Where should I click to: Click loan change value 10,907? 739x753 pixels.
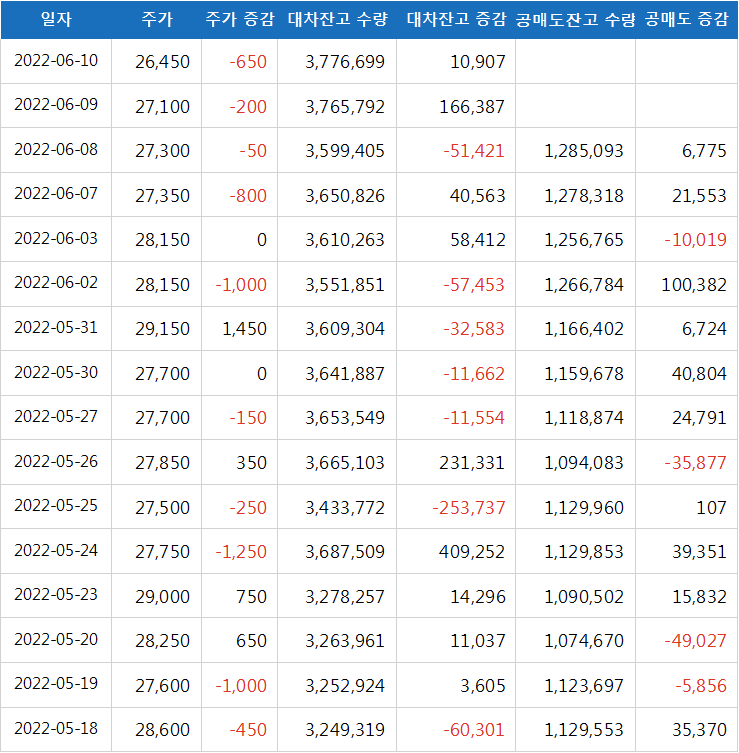[478, 62]
